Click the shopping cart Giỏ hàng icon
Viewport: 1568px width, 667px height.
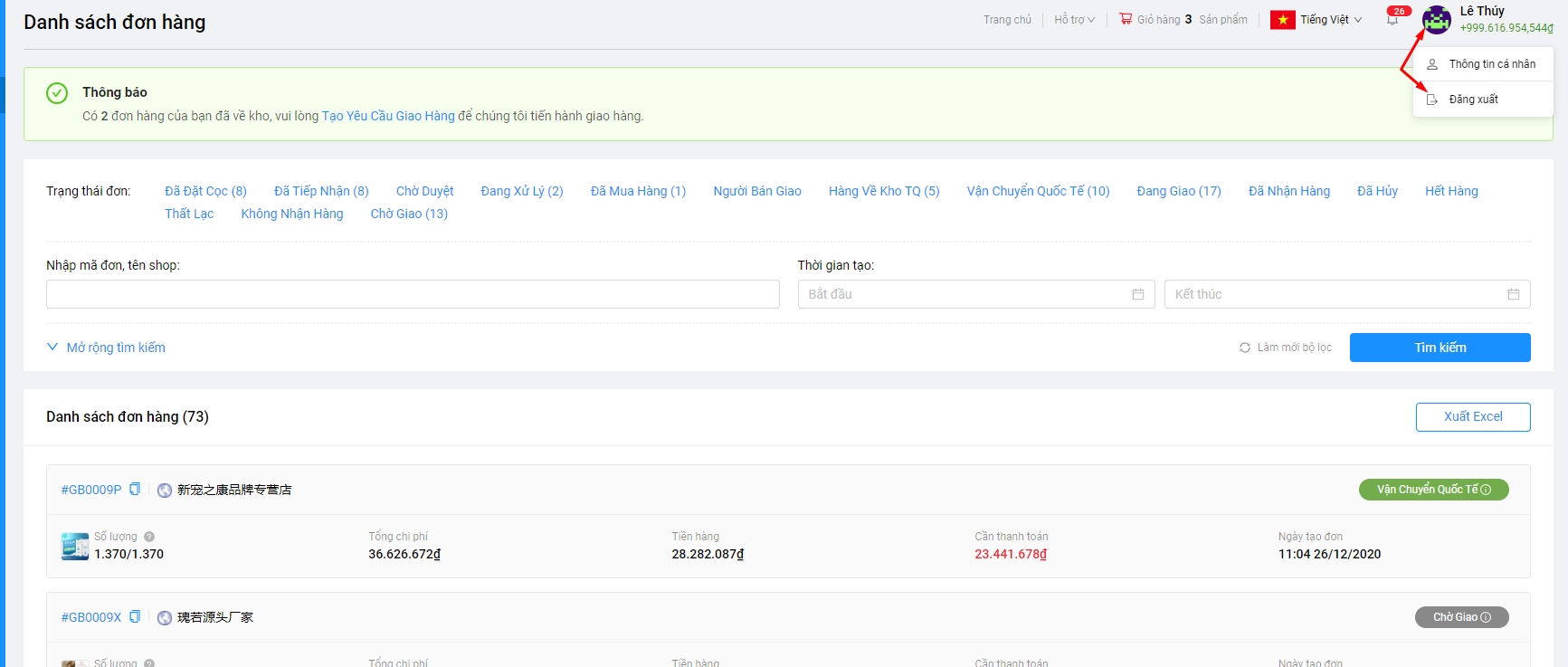pyautogui.click(x=1126, y=19)
